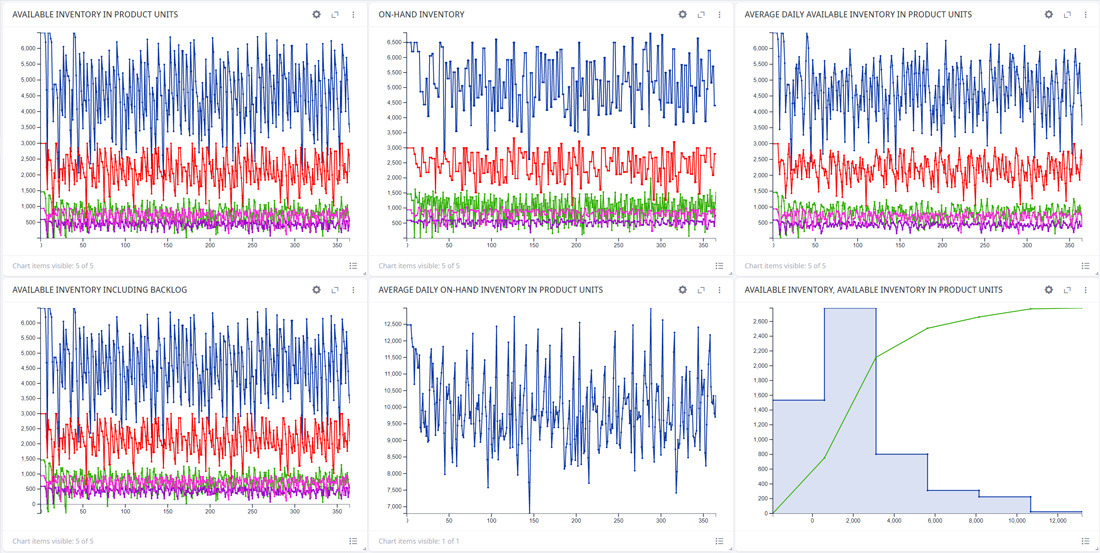Click 'Chart items visible' under Average Daily Available Inventory
1100x553 pixels.
(785, 266)
